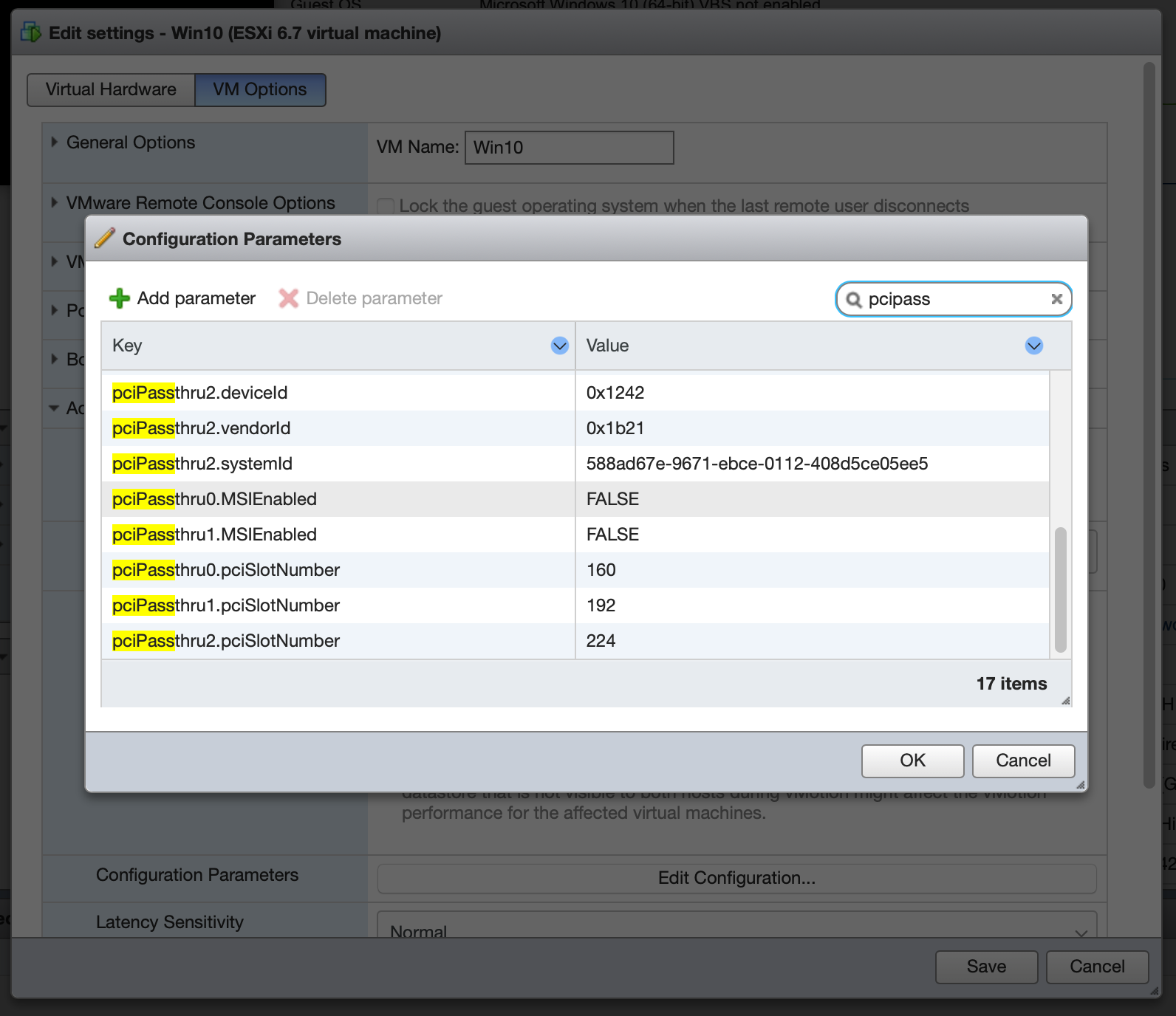Expand VMware Remote Console Options section

[54, 202]
